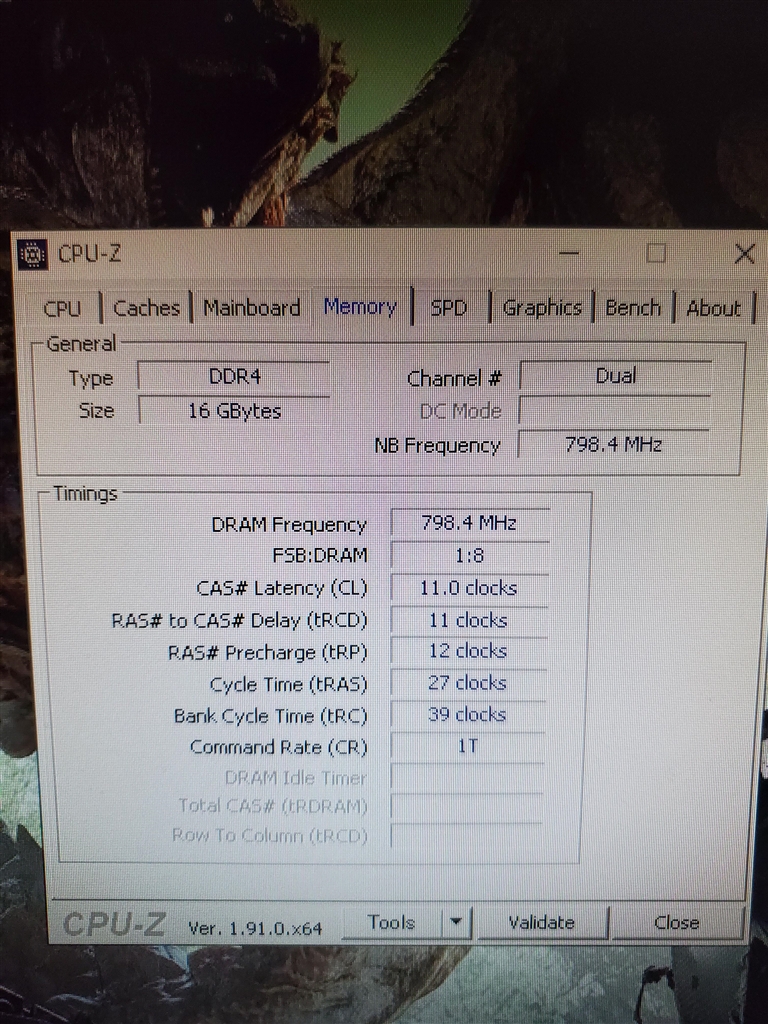
Task: Click the tRP 12 clocks value
Action: point(468,651)
